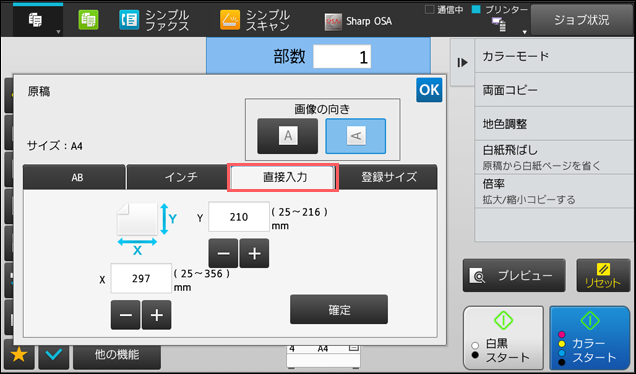
Task: Switch to the 登録サイズ tab
Action: pyautogui.click(x=388, y=177)
